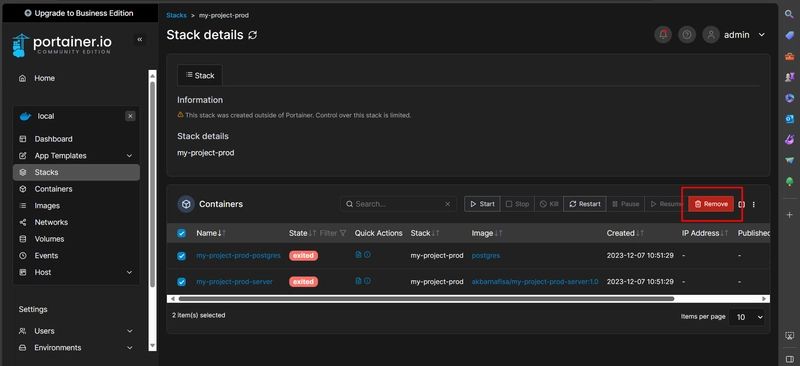Open inspect icon for my-project-prod-postgres
Viewport: 800px width, 366px height.
click(x=367, y=254)
